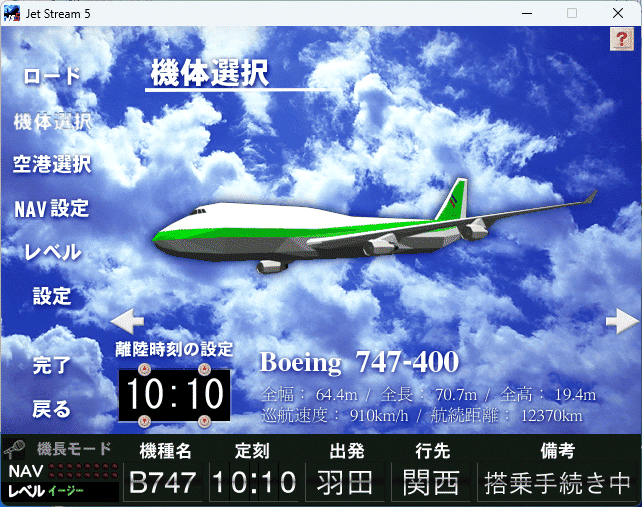Open NAV設定 menu item

click(x=52, y=208)
